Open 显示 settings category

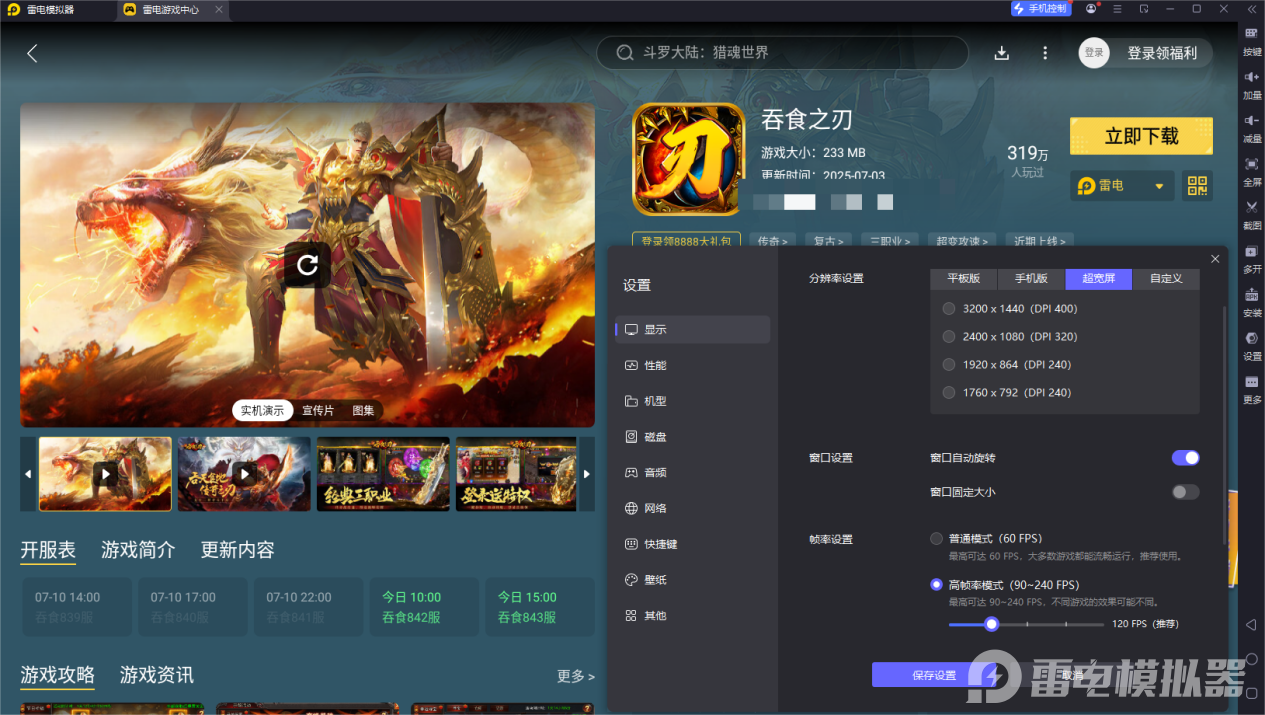point(692,329)
